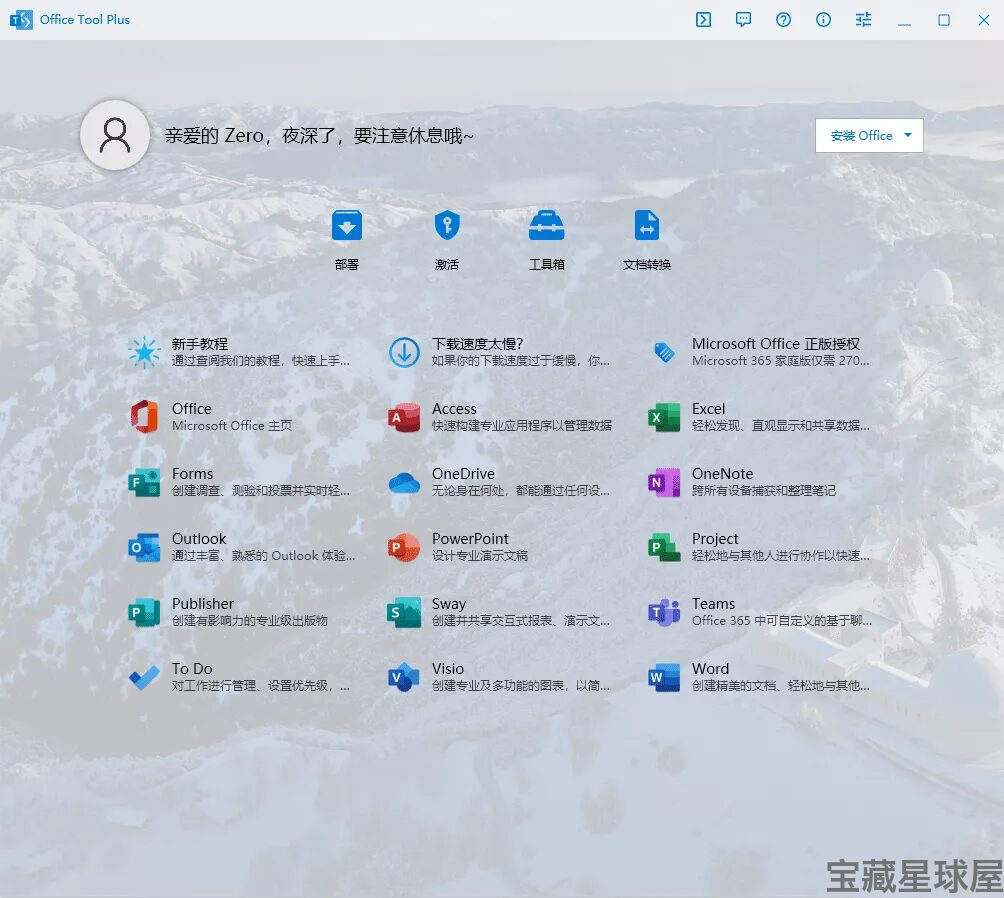Click the 下载速度太慢 download arrow icon
Screen dimensions: 1004x898
coord(405,352)
